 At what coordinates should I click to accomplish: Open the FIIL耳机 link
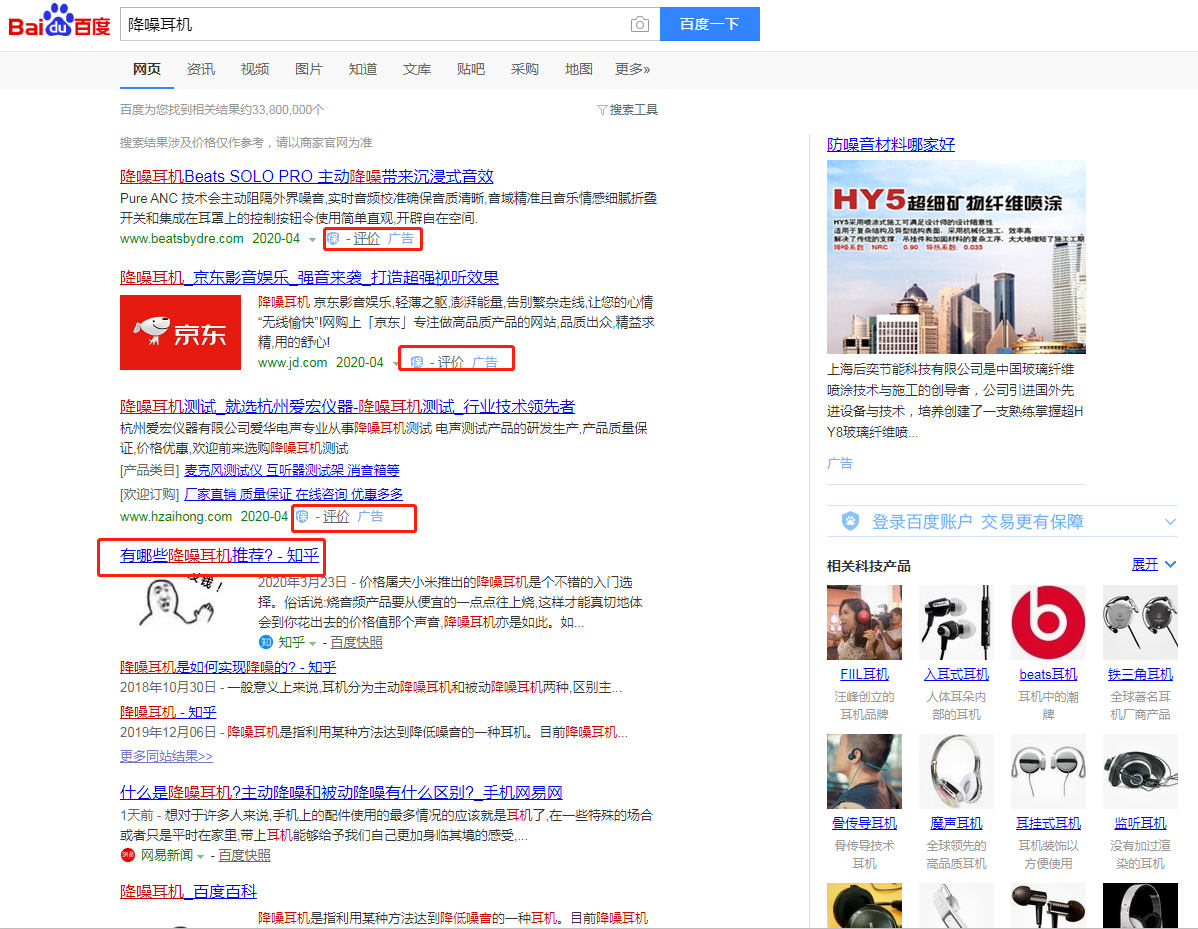(864, 674)
